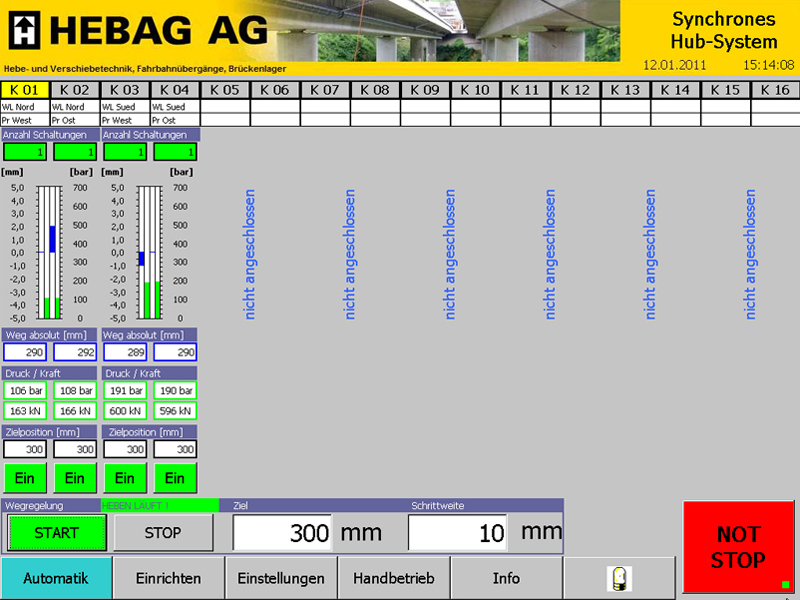Open the Einrichten tab
This screenshot has height=600, width=800.
coord(168,578)
